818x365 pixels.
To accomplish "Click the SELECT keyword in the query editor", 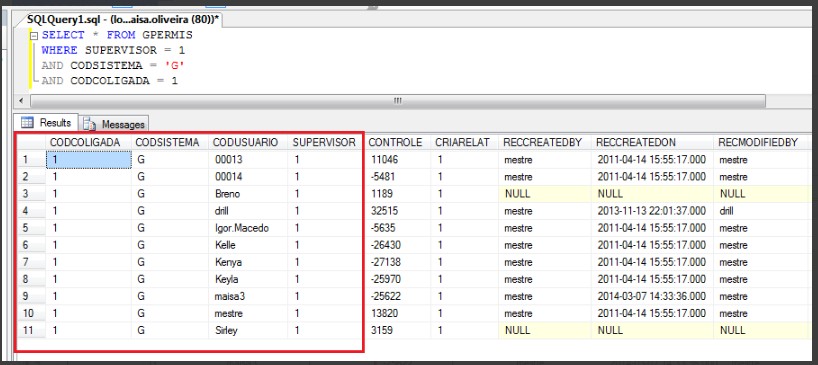I will (63, 35).
